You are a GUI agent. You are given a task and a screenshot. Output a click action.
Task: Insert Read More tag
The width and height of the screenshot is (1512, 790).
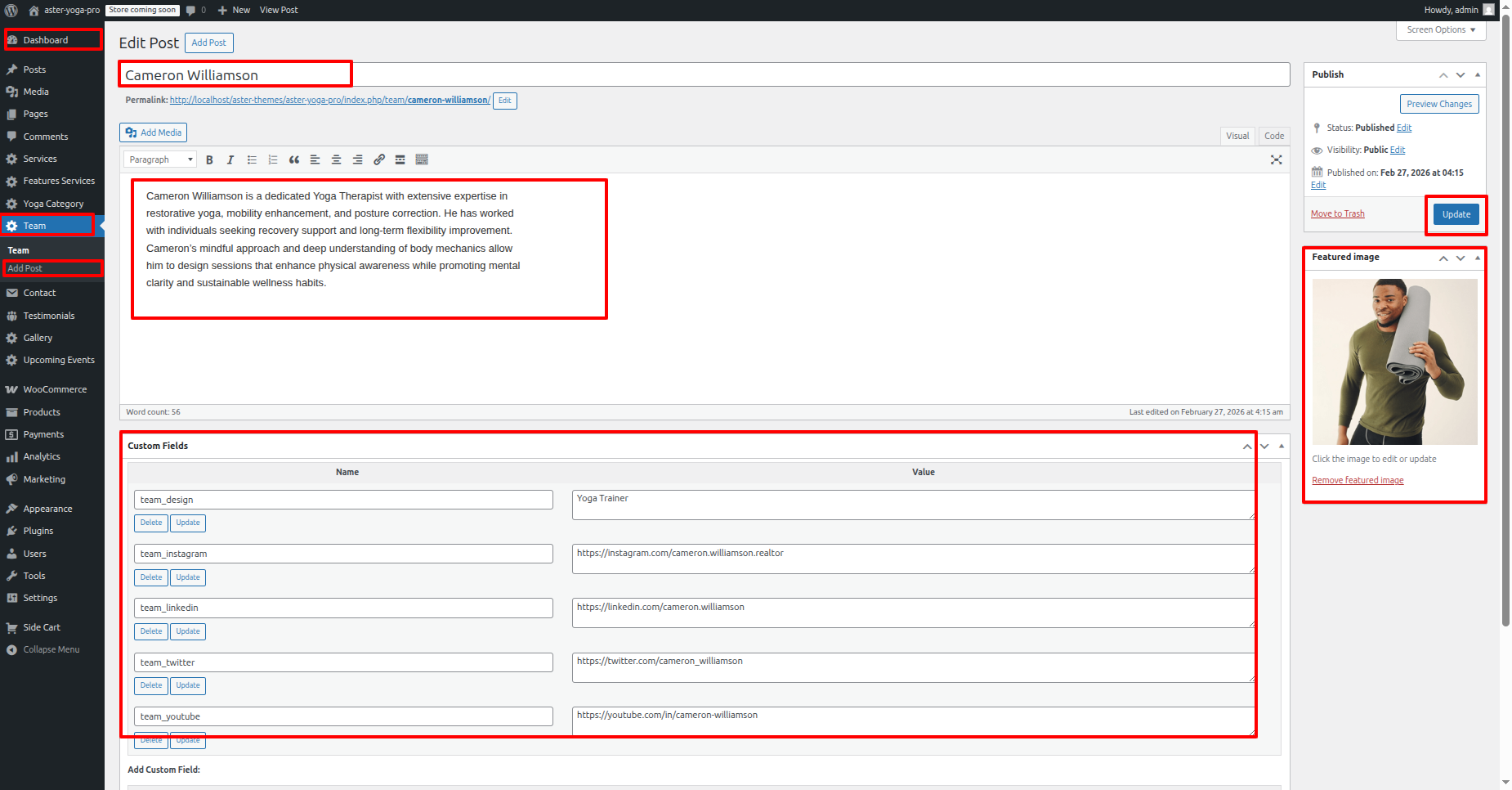tap(400, 160)
